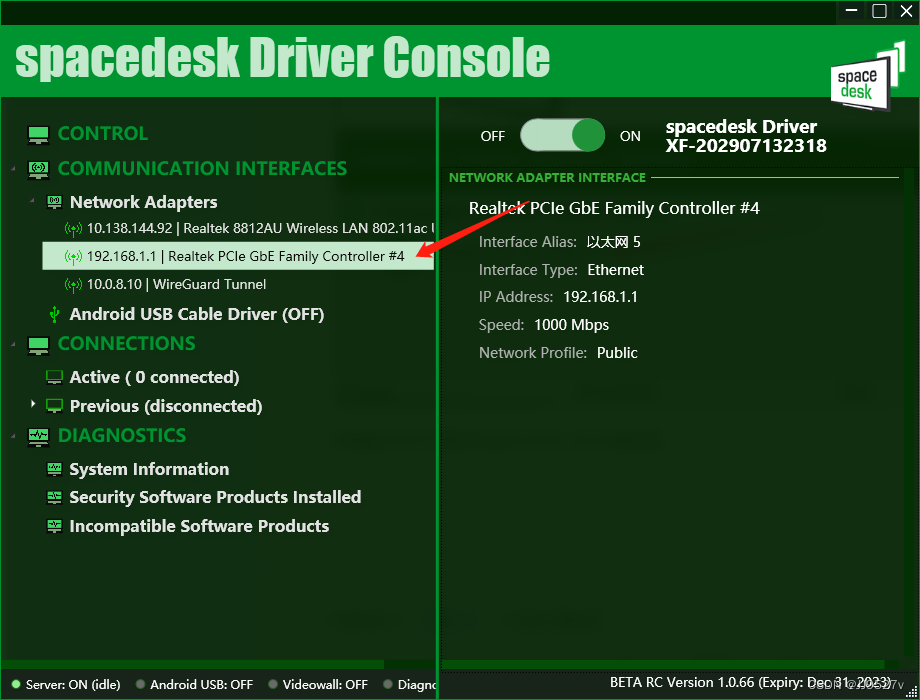The height and width of the screenshot is (700, 920).
Task: Click the Security Software Products icon
Action: tap(55, 498)
